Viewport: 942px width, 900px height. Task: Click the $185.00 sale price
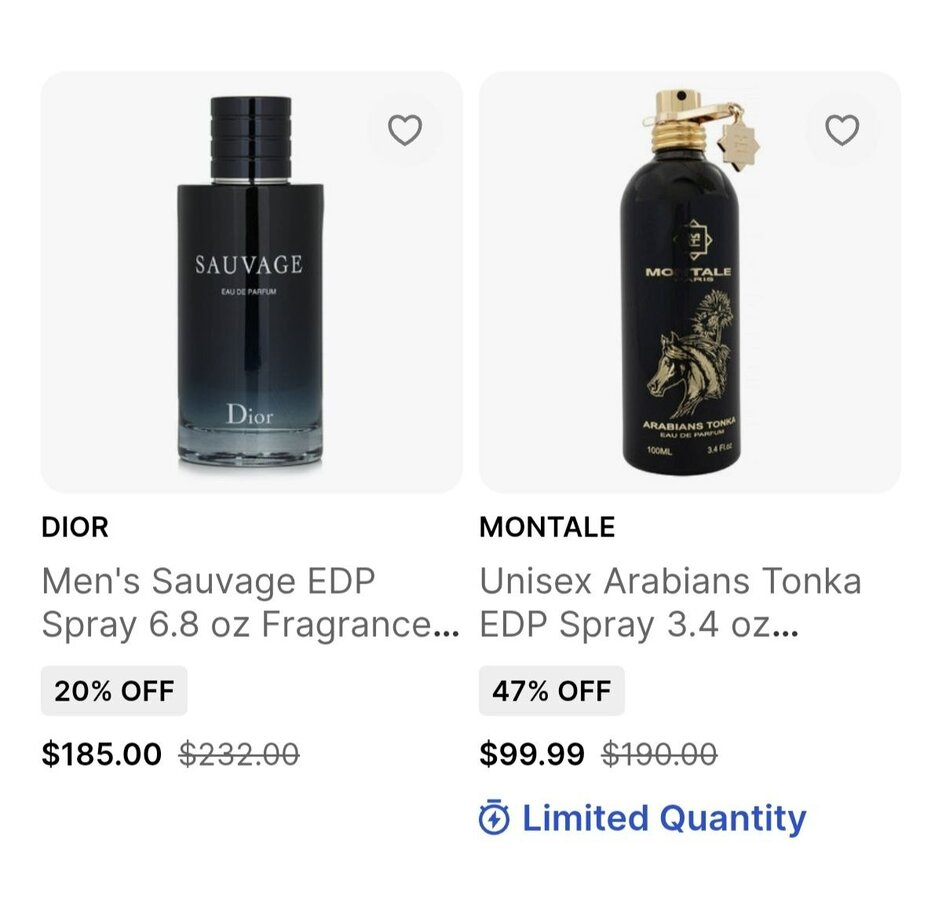point(101,754)
